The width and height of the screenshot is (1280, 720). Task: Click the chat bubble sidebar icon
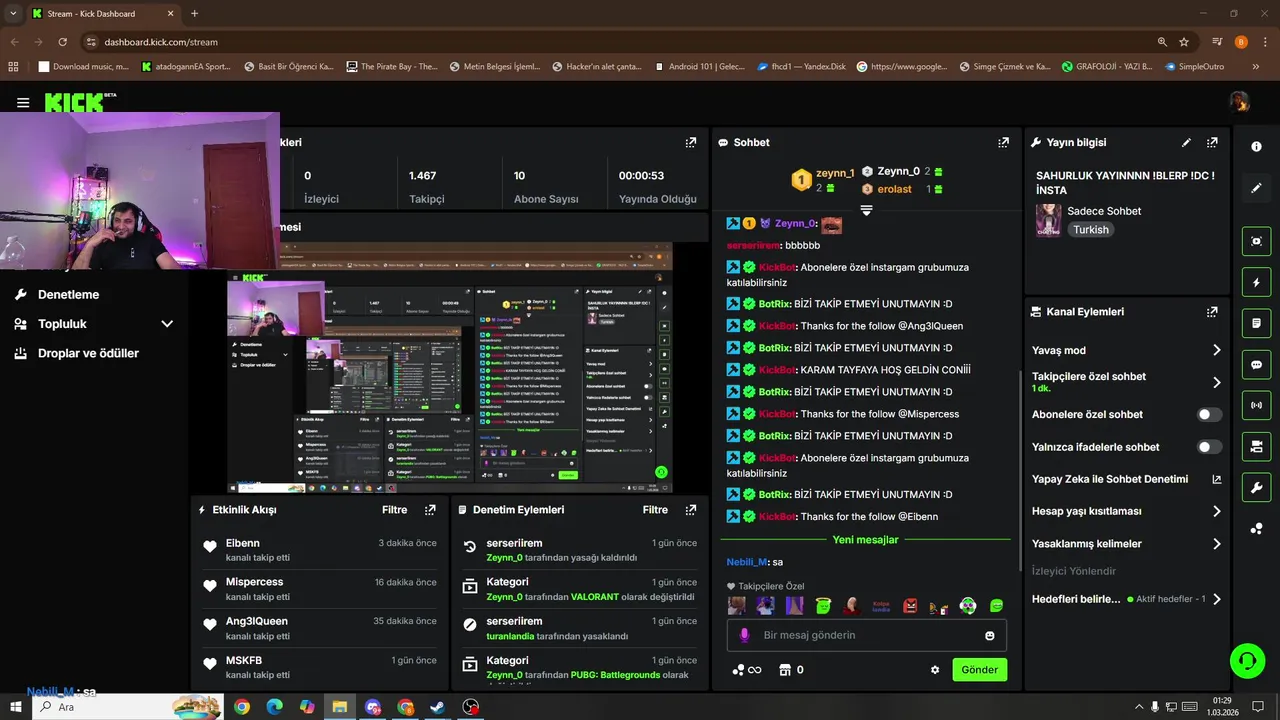pyautogui.click(x=1256, y=365)
